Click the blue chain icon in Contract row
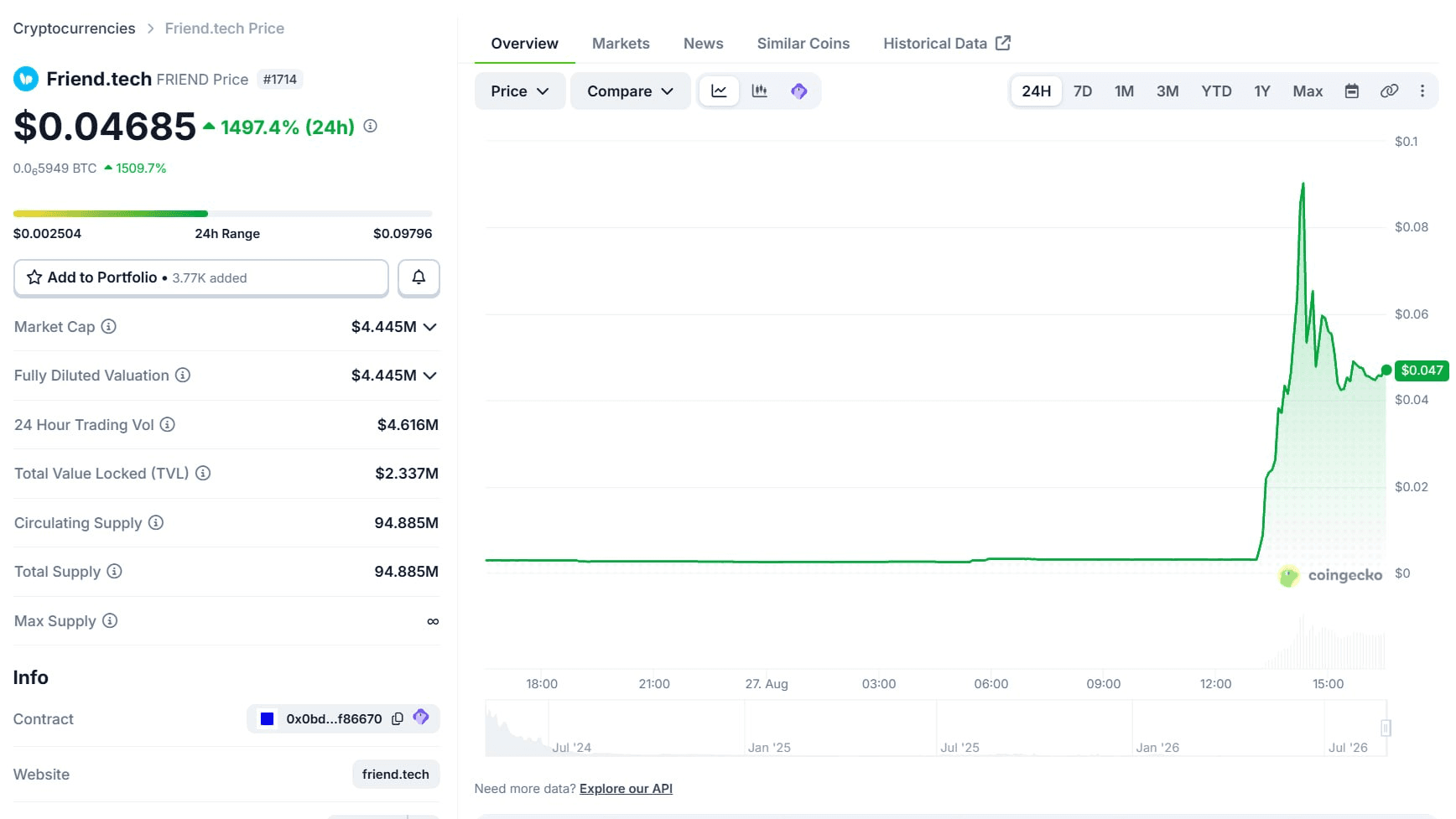The width and height of the screenshot is (1456, 819). [267, 718]
